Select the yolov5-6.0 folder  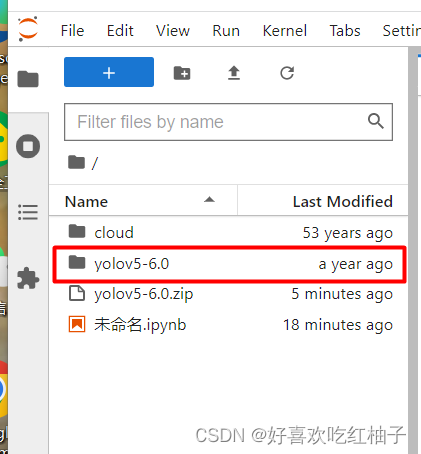(x=229, y=264)
